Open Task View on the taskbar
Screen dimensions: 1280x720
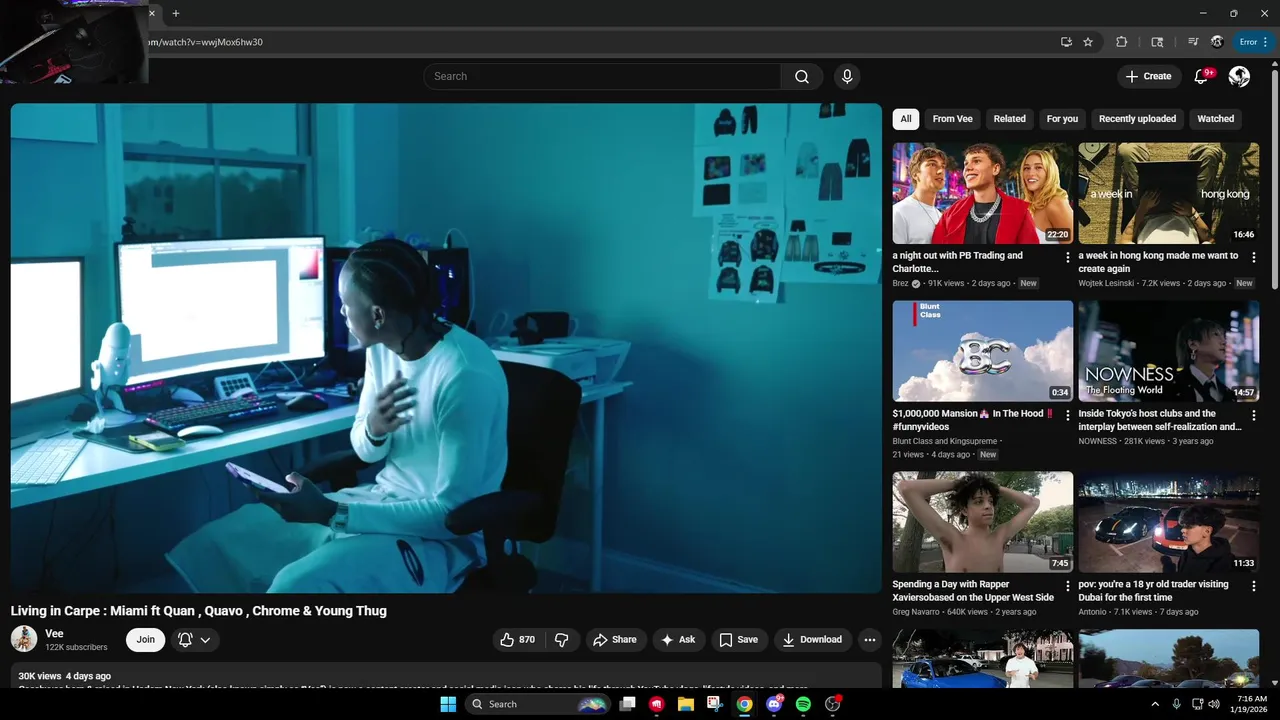[x=627, y=704]
